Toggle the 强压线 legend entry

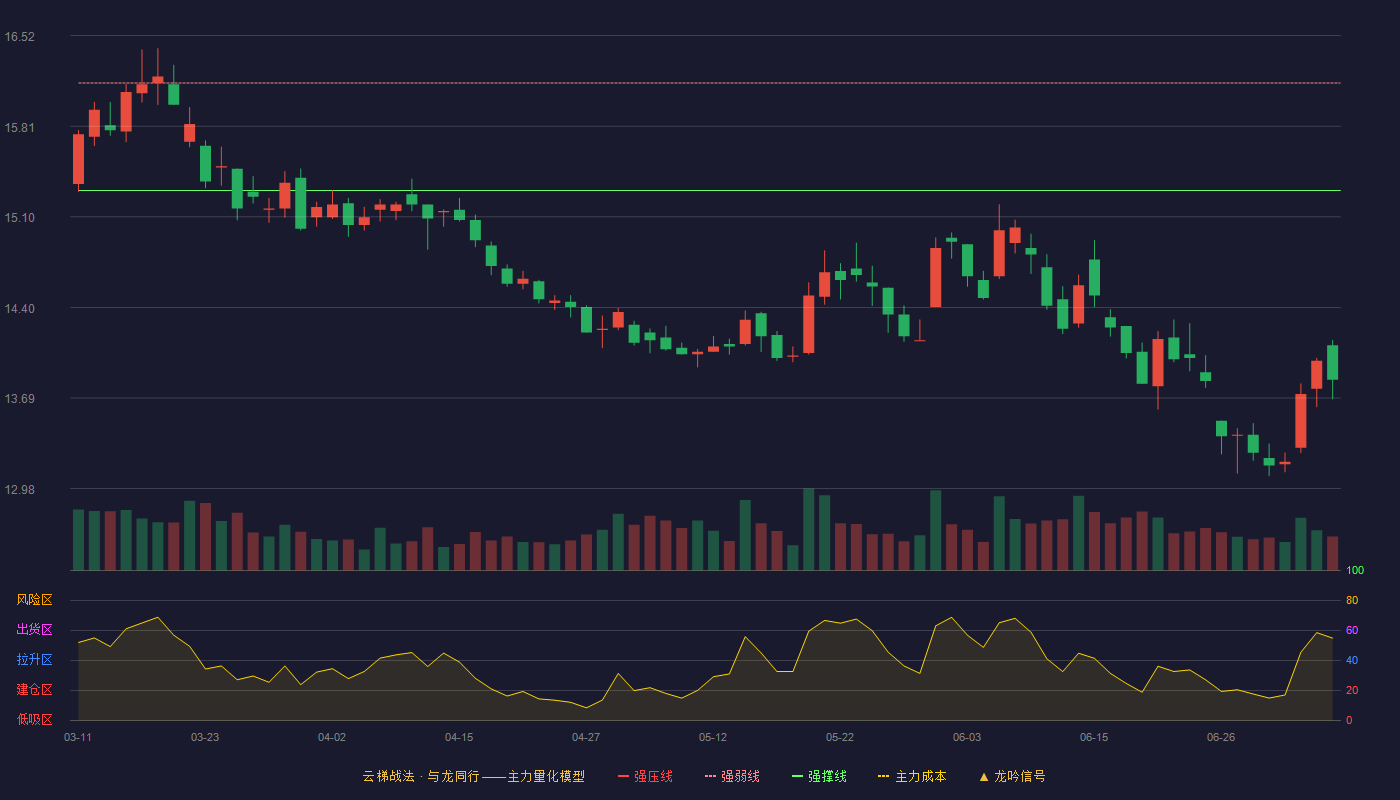pos(645,776)
